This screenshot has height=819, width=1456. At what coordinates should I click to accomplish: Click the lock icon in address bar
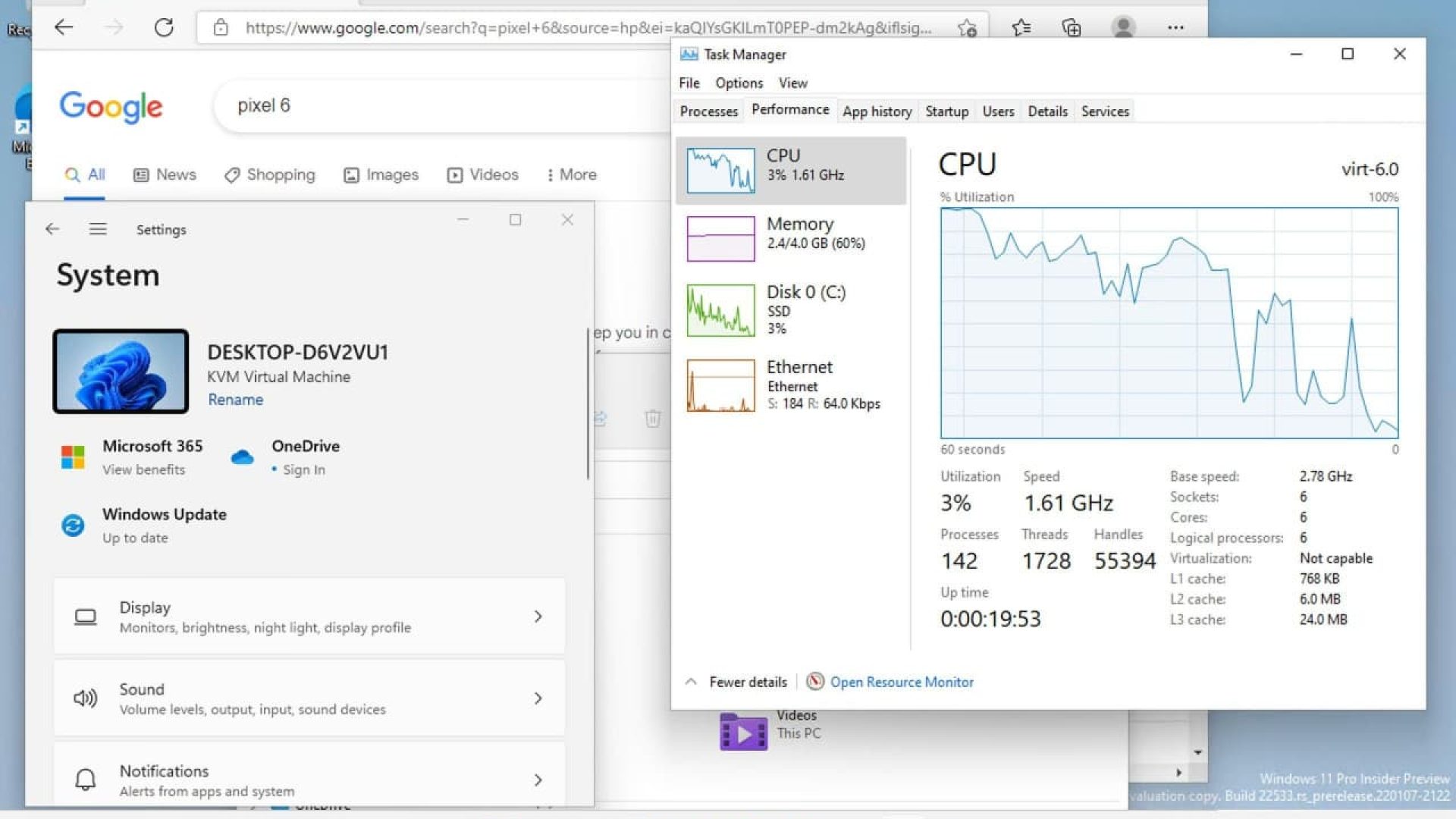coord(221,28)
